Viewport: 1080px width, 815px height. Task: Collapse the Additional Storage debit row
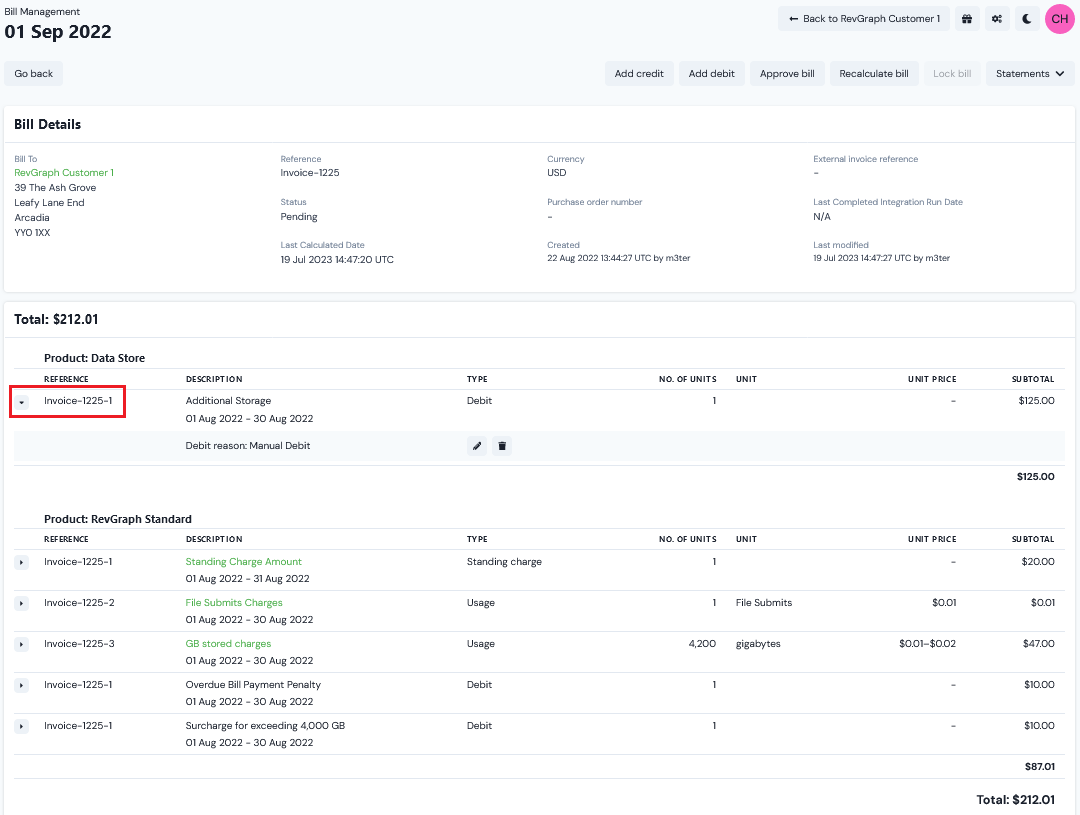[x=21, y=402]
